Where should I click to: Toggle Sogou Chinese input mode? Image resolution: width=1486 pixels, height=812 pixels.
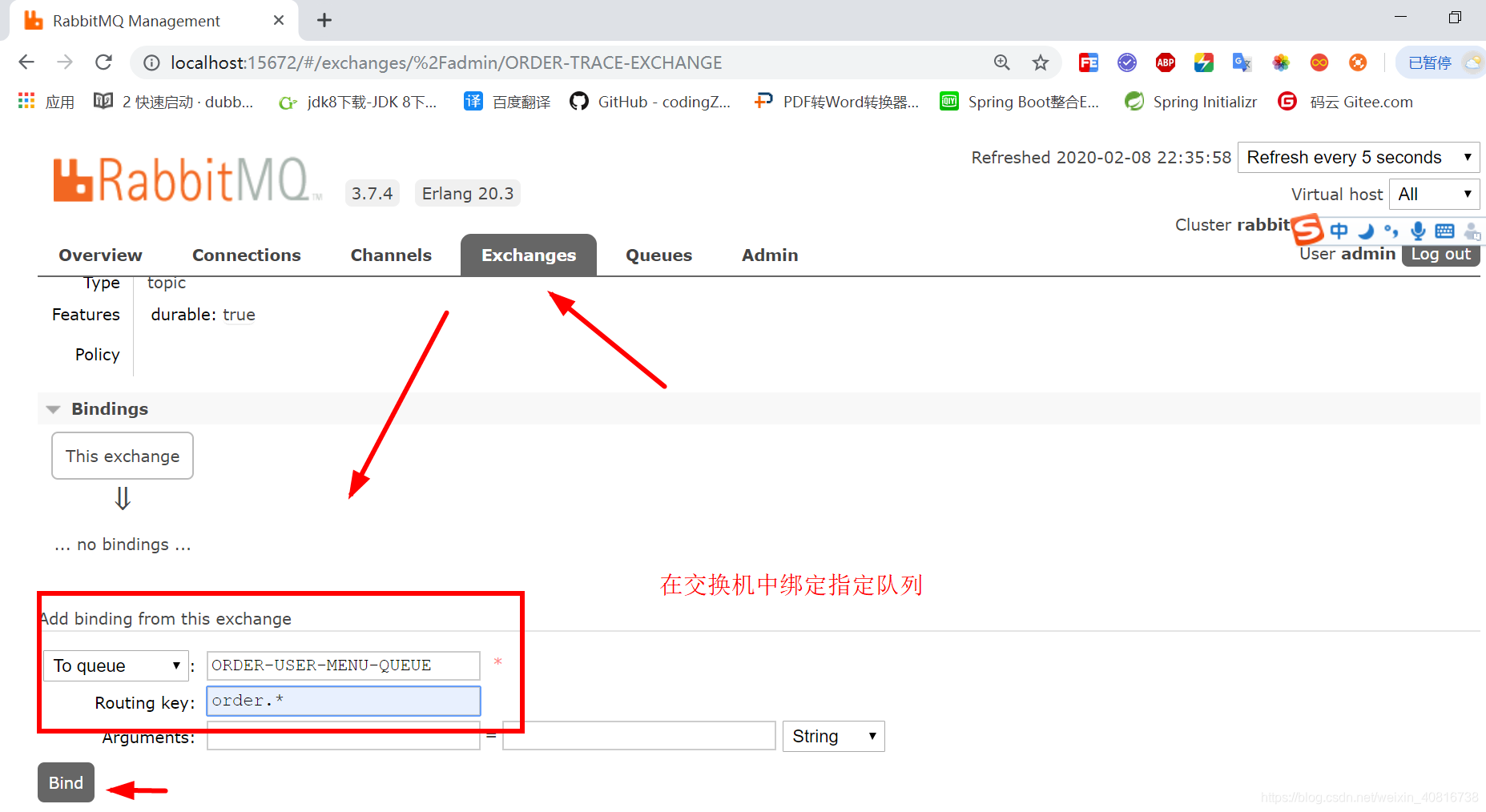[x=1339, y=231]
